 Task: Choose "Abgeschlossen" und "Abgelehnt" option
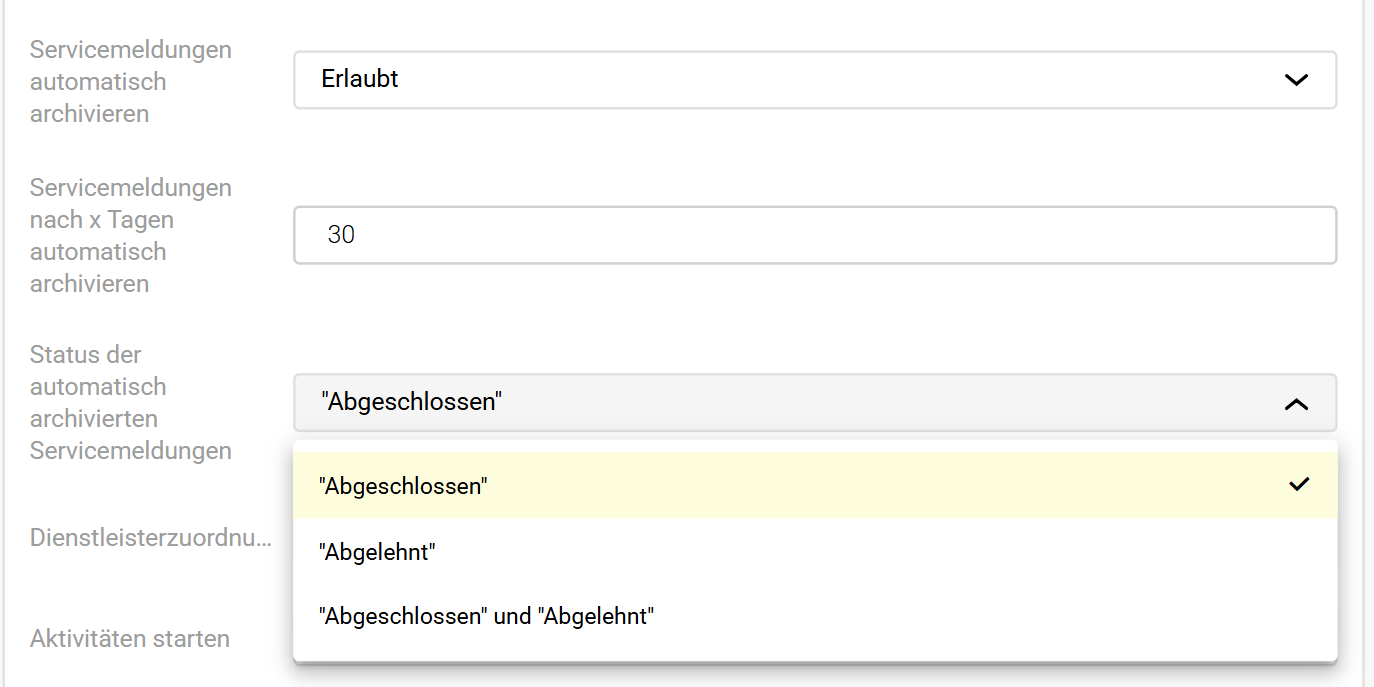pos(485,616)
